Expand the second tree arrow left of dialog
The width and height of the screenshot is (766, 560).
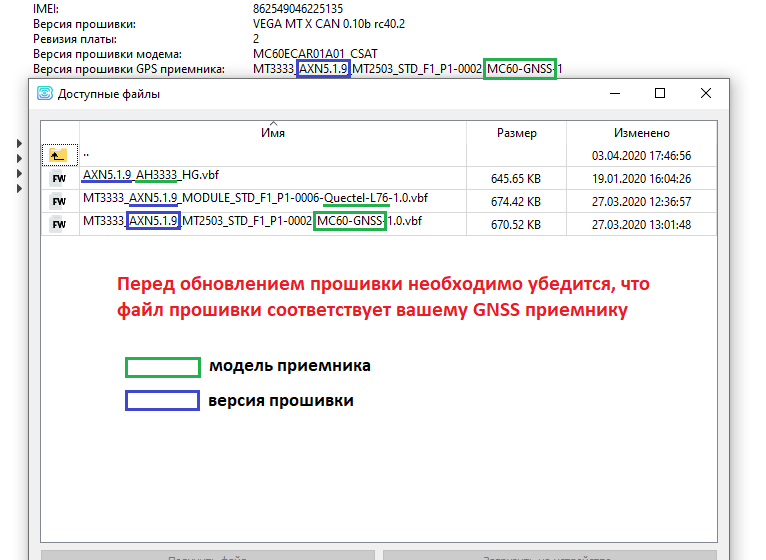[19, 159]
